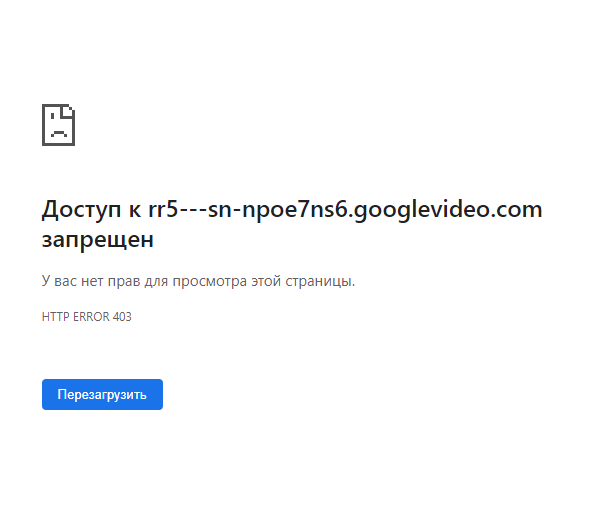Viewport: 589px width, 518px height.
Task: Click the word 'запрещен' in the heading
Action: (98, 239)
